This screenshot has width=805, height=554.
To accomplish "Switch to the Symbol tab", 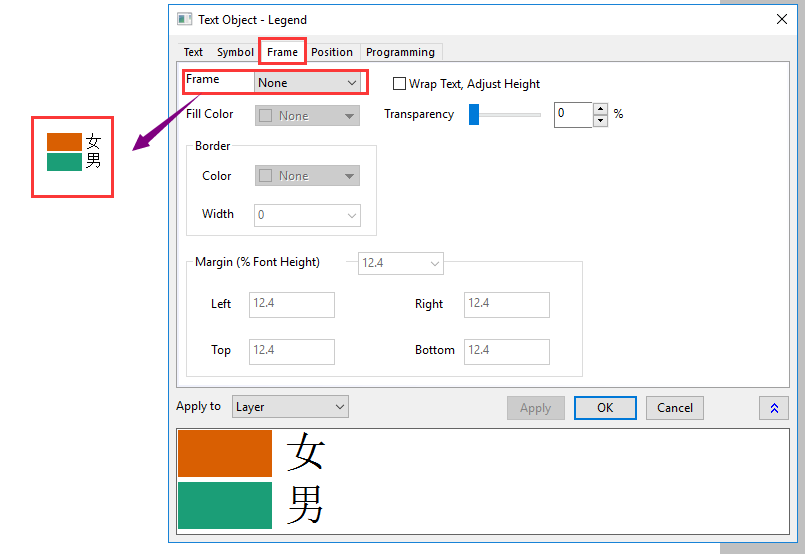I will 235,52.
